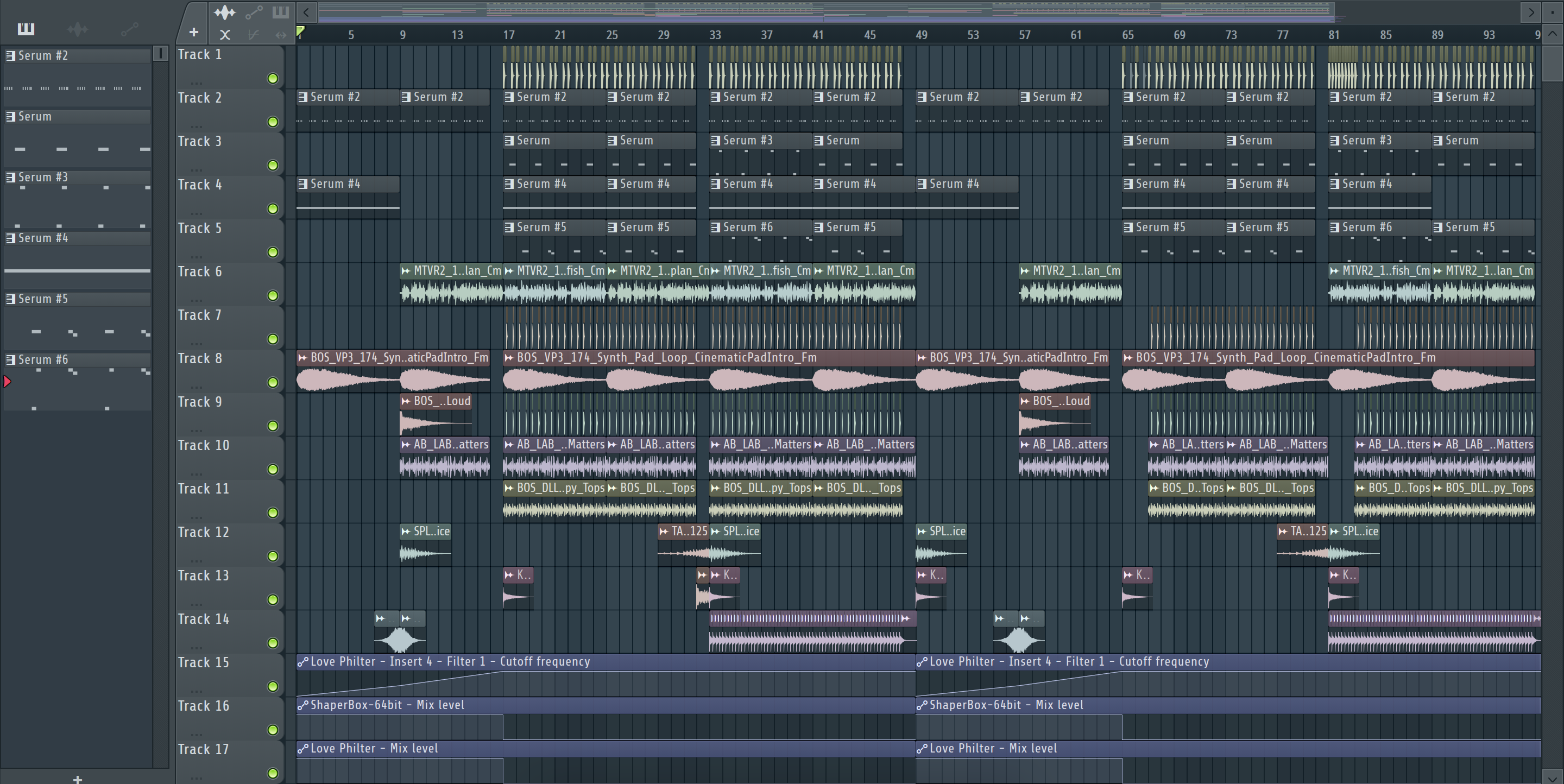Viewport: 1564px width, 784px height.
Task: Open the three dots options on Track 16
Action: point(196,734)
